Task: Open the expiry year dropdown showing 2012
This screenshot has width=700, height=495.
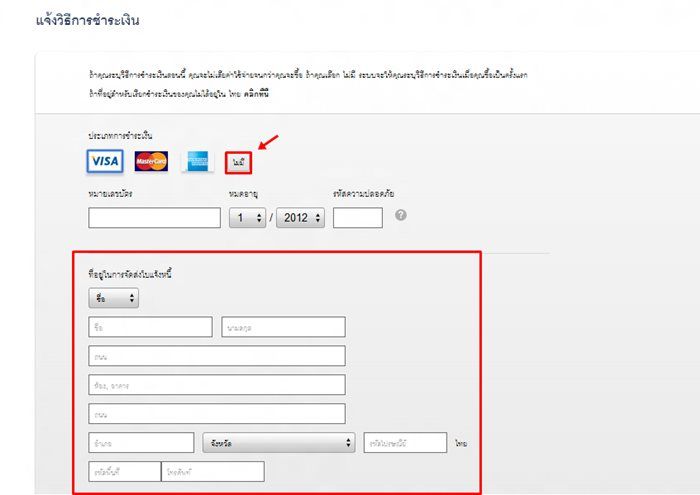Action: coord(300,218)
